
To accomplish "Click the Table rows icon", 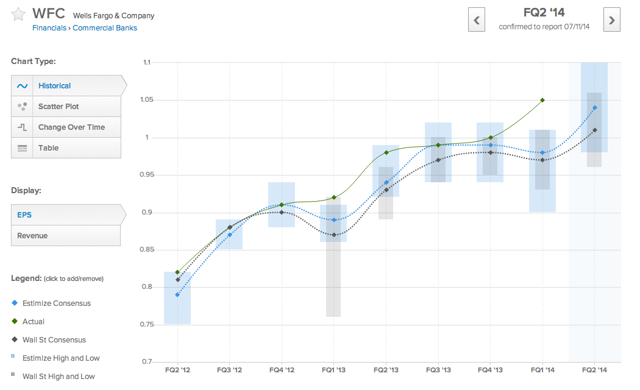I will point(22,148).
